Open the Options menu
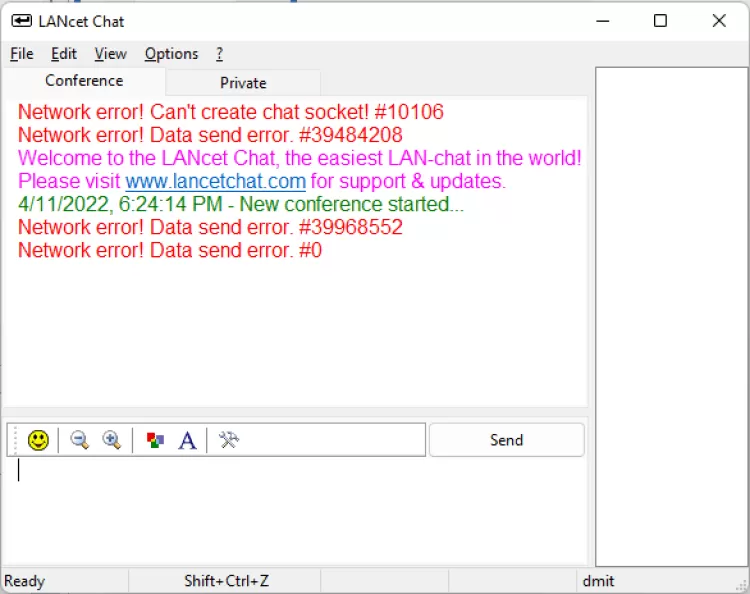Screen dimensions: 750x594 click(171, 54)
